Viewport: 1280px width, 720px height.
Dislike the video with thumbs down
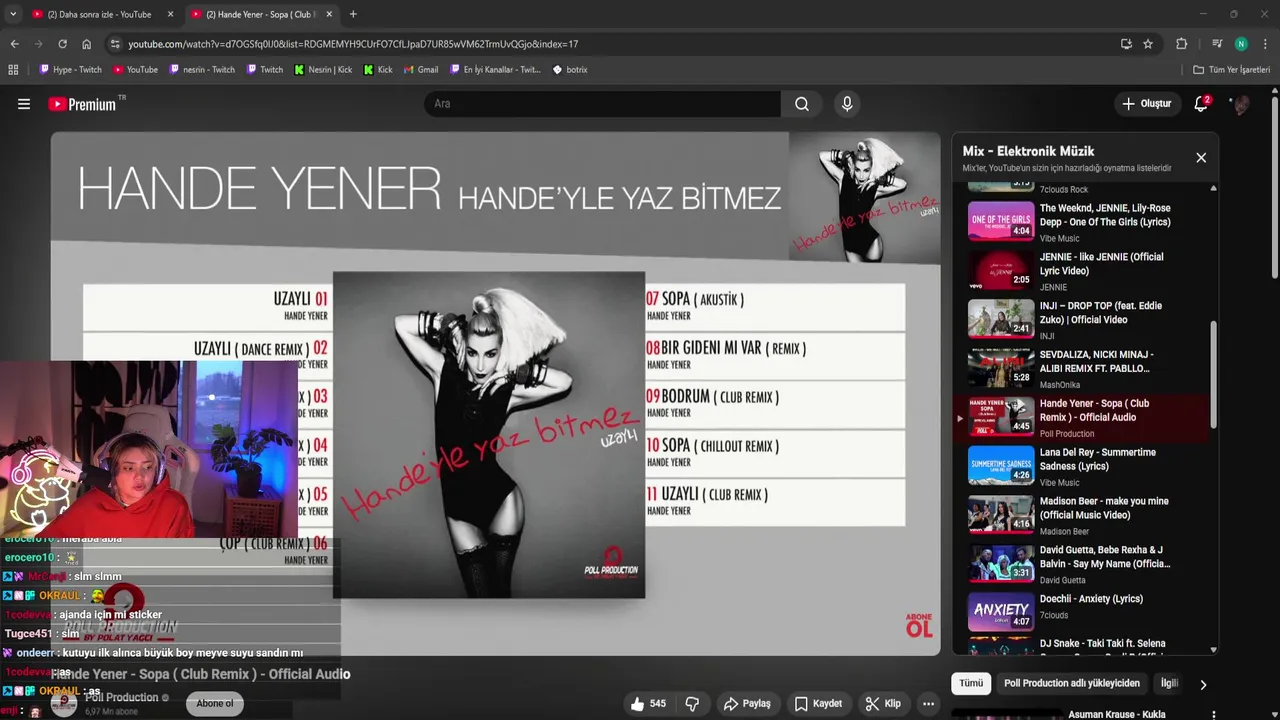pos(692,704)
